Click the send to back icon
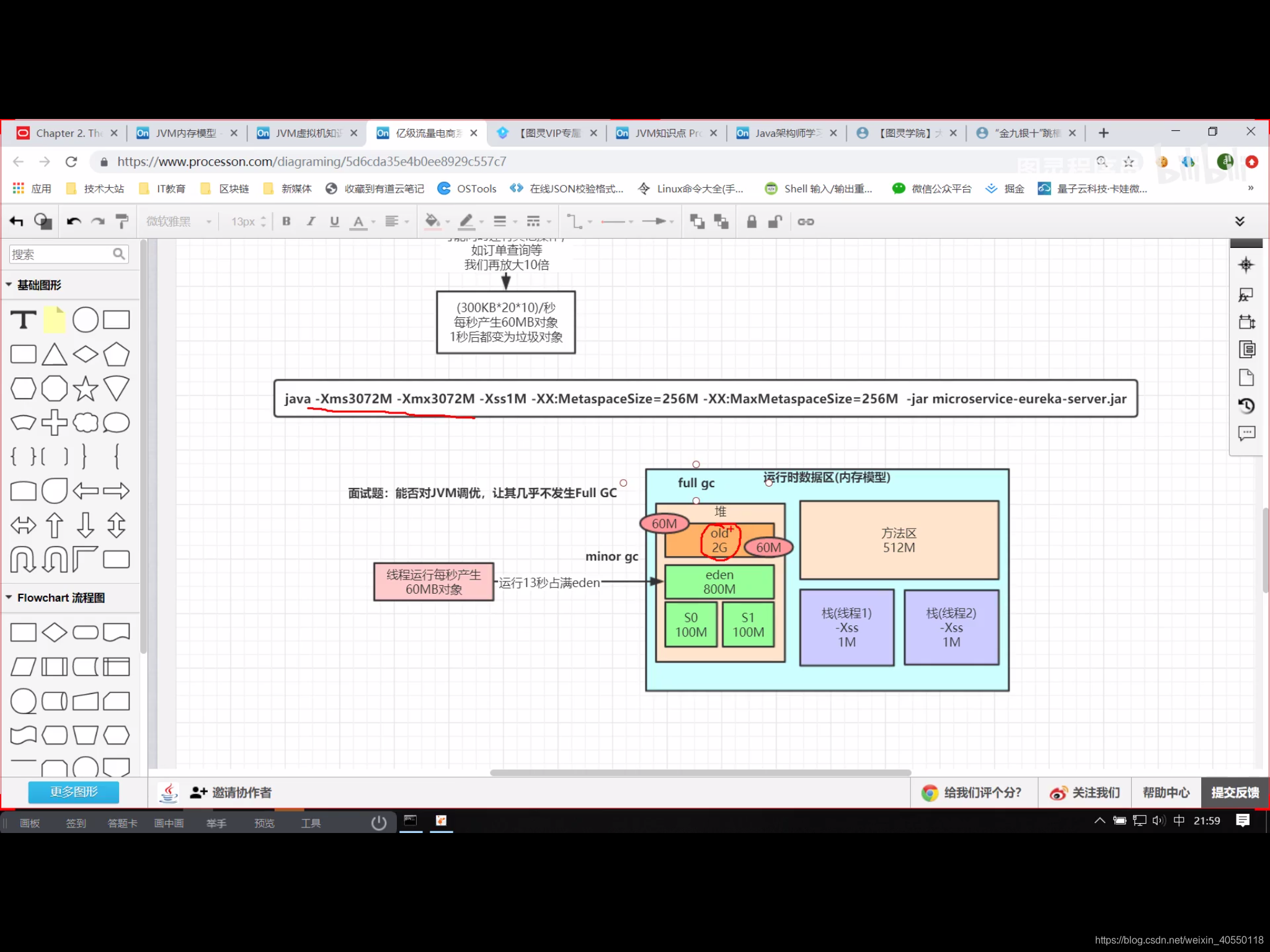This screenshot has width=1270, height=952. point(721,221)
